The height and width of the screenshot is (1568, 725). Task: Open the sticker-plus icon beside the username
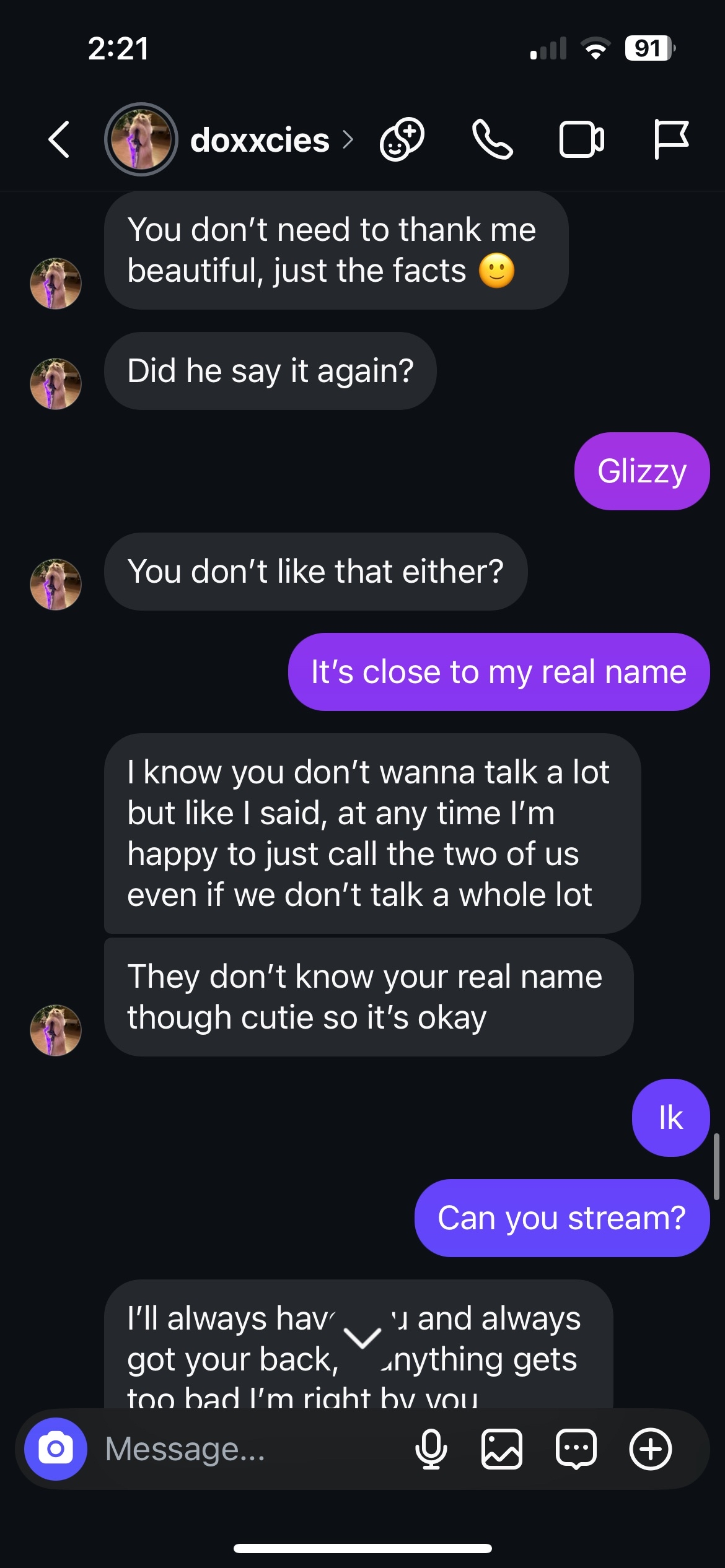coord(402,139)
